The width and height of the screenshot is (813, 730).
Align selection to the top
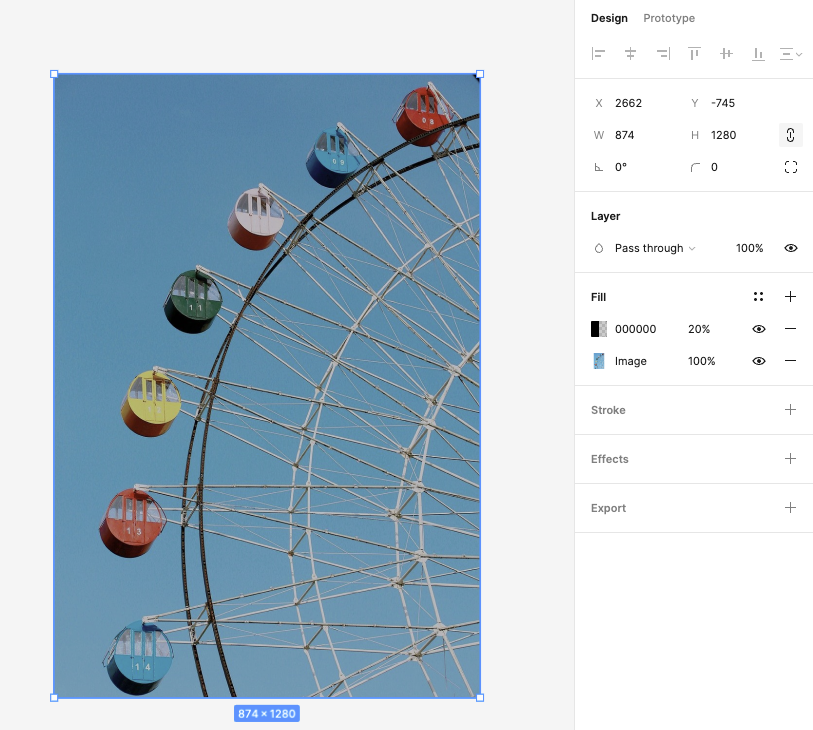pos(694,53)
